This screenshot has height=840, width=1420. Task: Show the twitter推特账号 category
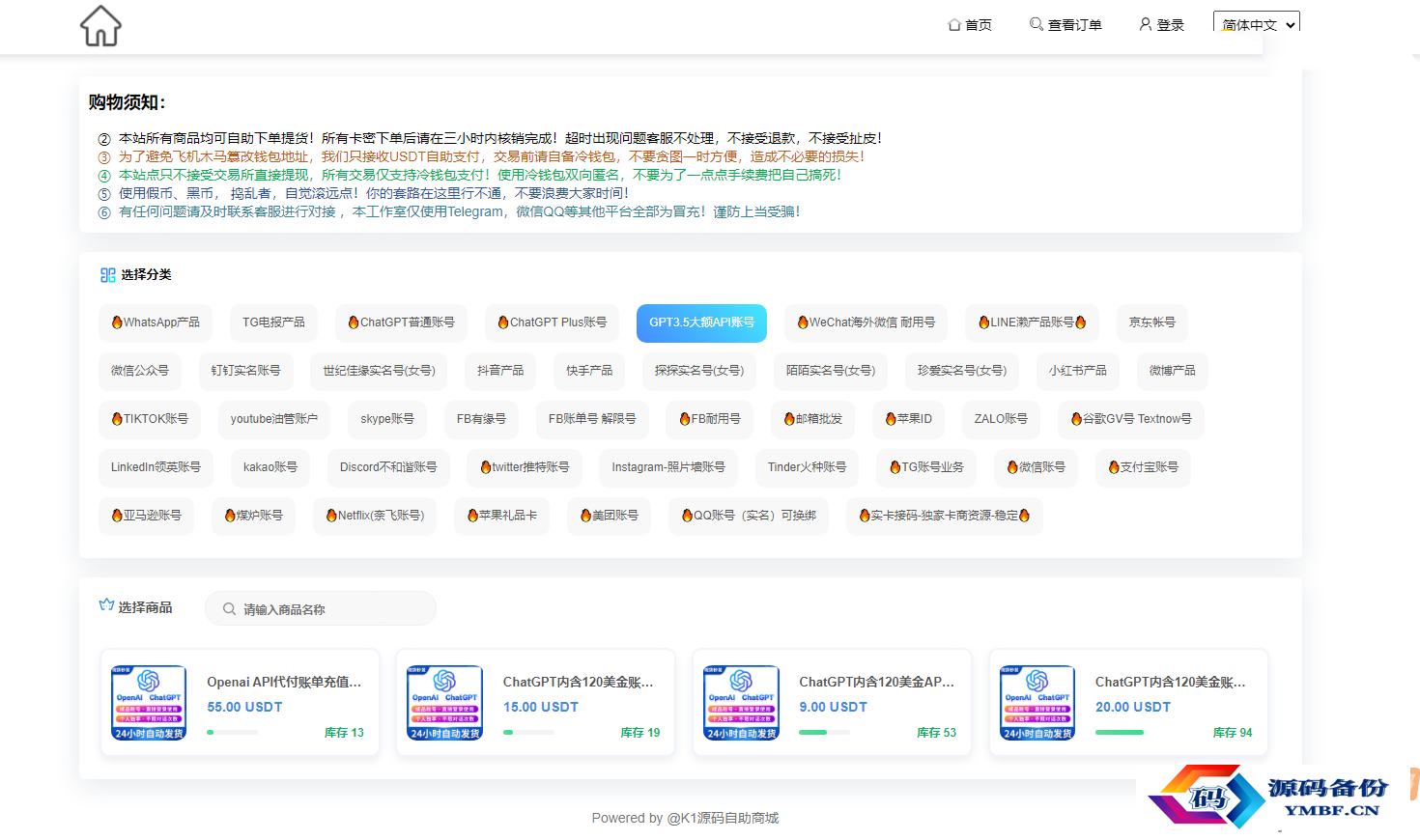click(525, 467)
